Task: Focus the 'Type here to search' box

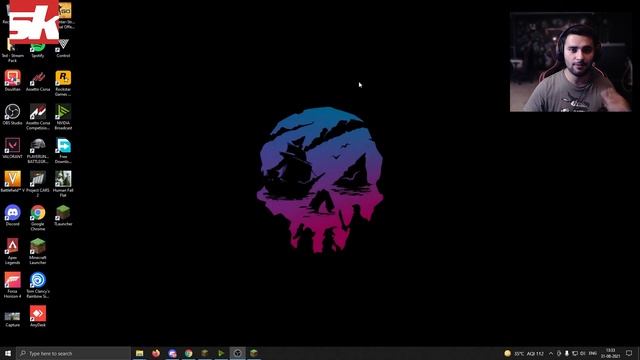Action: pyautogui.click(x=73, y=353)
